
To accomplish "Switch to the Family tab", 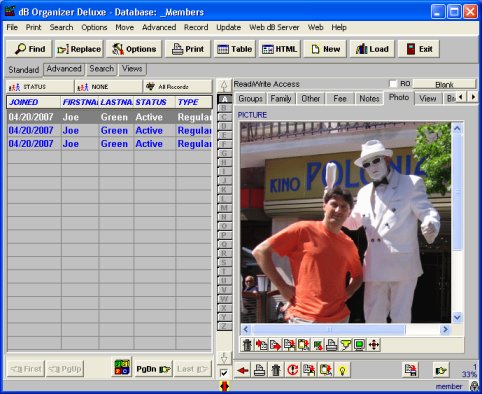I will [x=281, y=99].
